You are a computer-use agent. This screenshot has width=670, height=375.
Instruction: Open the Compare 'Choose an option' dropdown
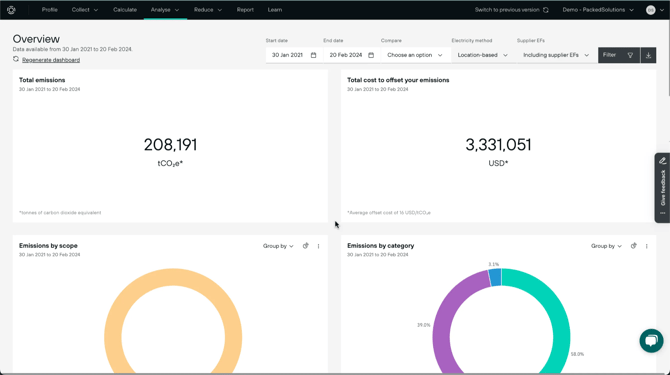pos(415,55)
